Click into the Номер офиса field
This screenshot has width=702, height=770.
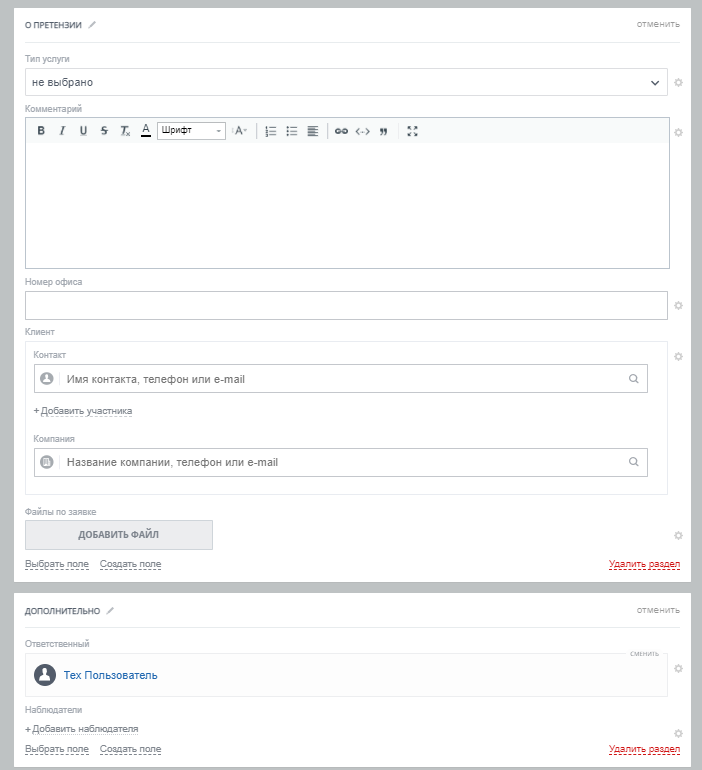[346, 305]
